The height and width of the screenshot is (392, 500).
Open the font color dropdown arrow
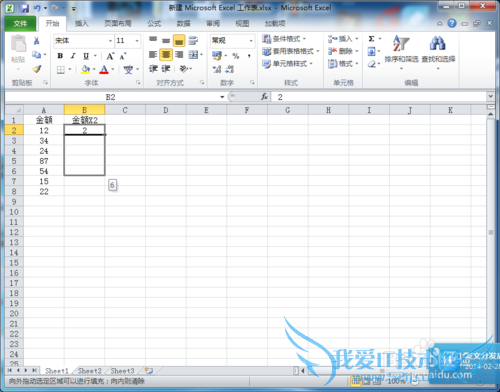pyautogui.click(x=112, y=69)
